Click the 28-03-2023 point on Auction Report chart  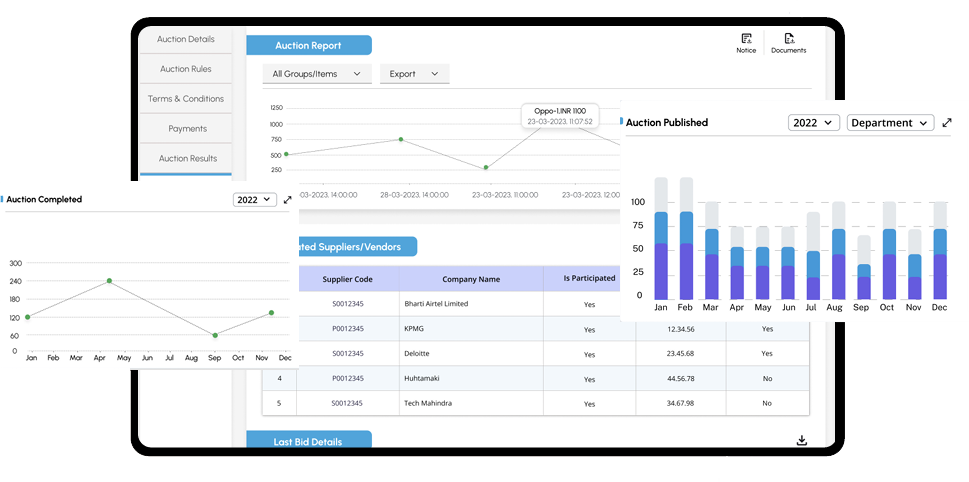pos(400,139)
